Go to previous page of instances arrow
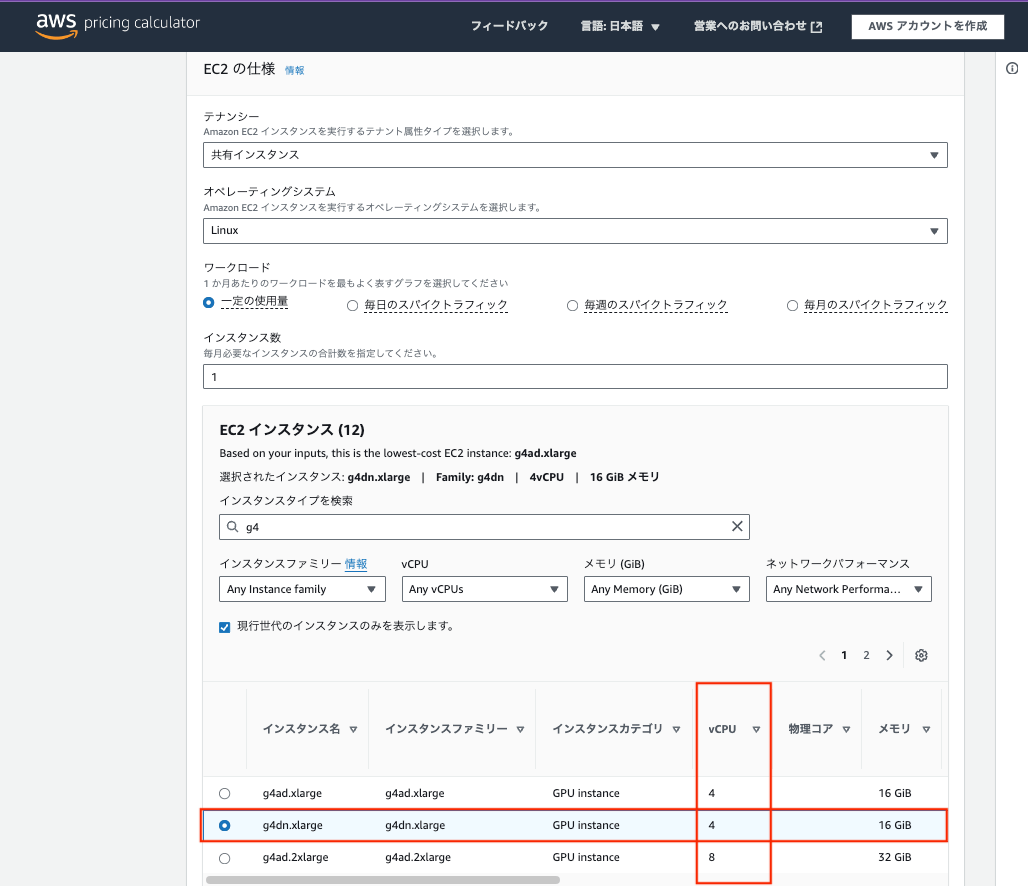The image size is (1028, 886). pyautogui.click(x=822, y=655)
